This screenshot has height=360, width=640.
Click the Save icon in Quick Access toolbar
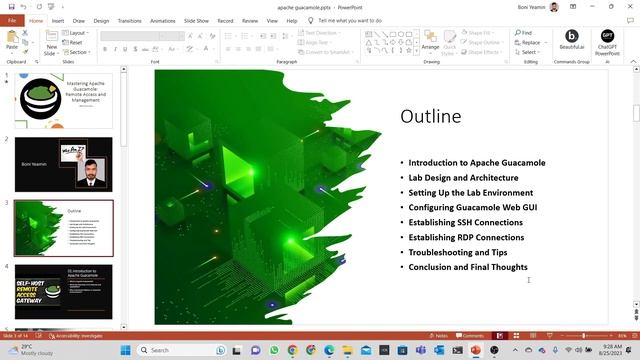coord(11,7)
